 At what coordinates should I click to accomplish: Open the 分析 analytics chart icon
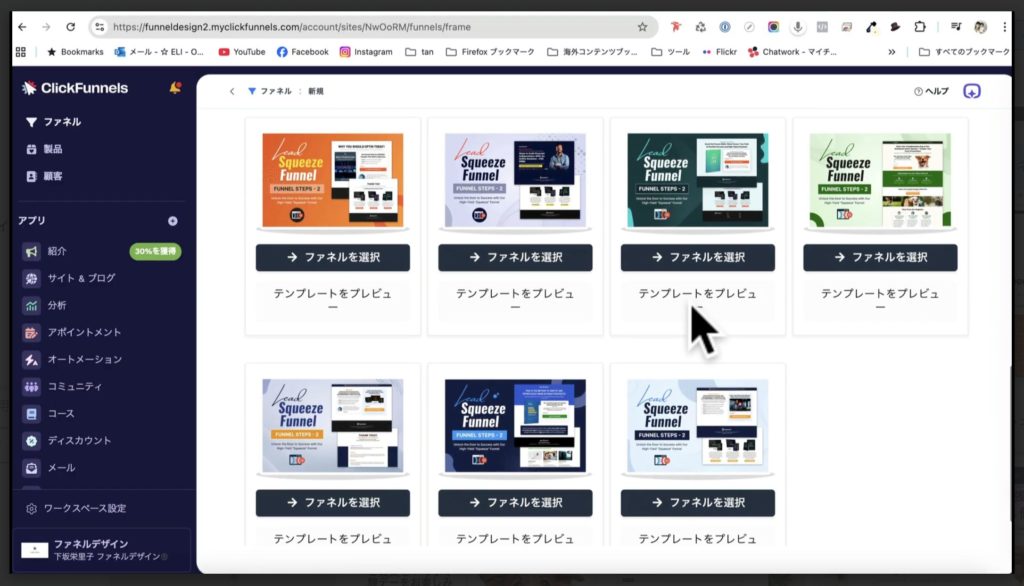[x=32, y=305]
